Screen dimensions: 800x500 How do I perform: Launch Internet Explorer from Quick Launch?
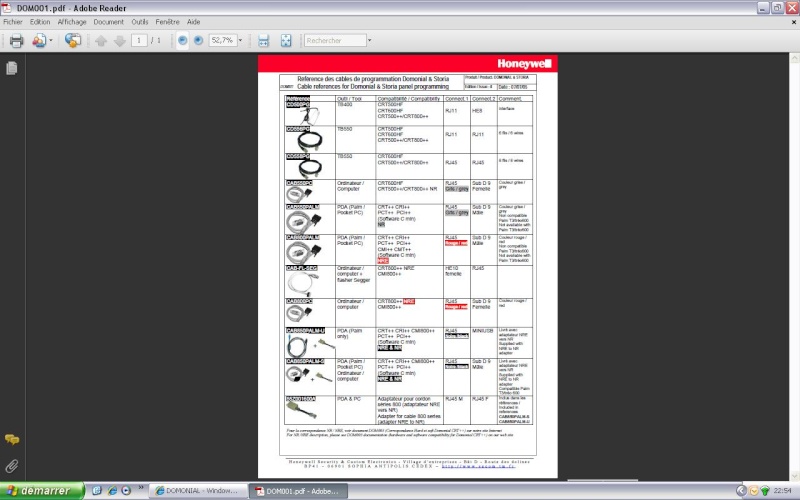tap(112, 491)
